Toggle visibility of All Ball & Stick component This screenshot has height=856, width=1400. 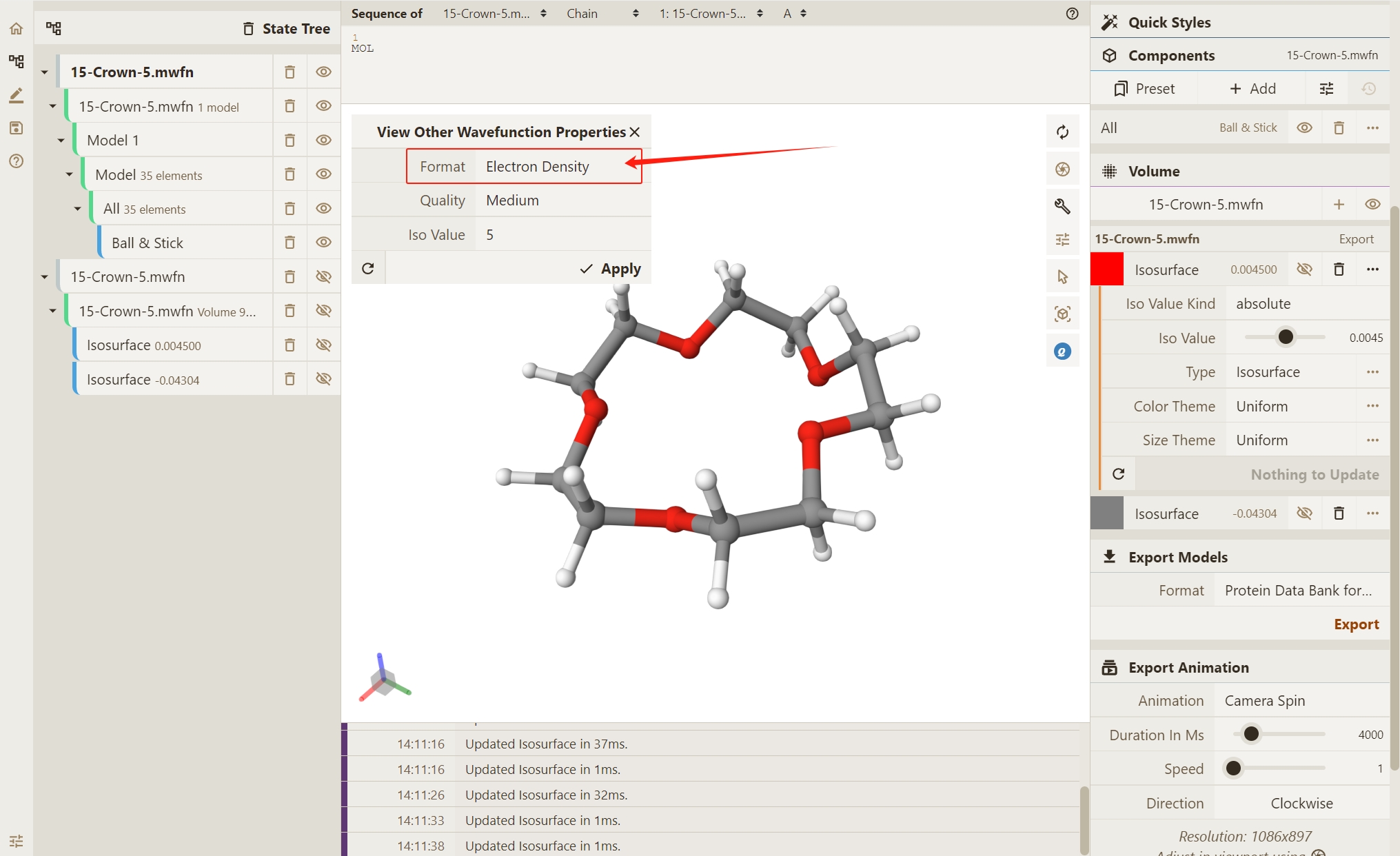coord(1304,128)
